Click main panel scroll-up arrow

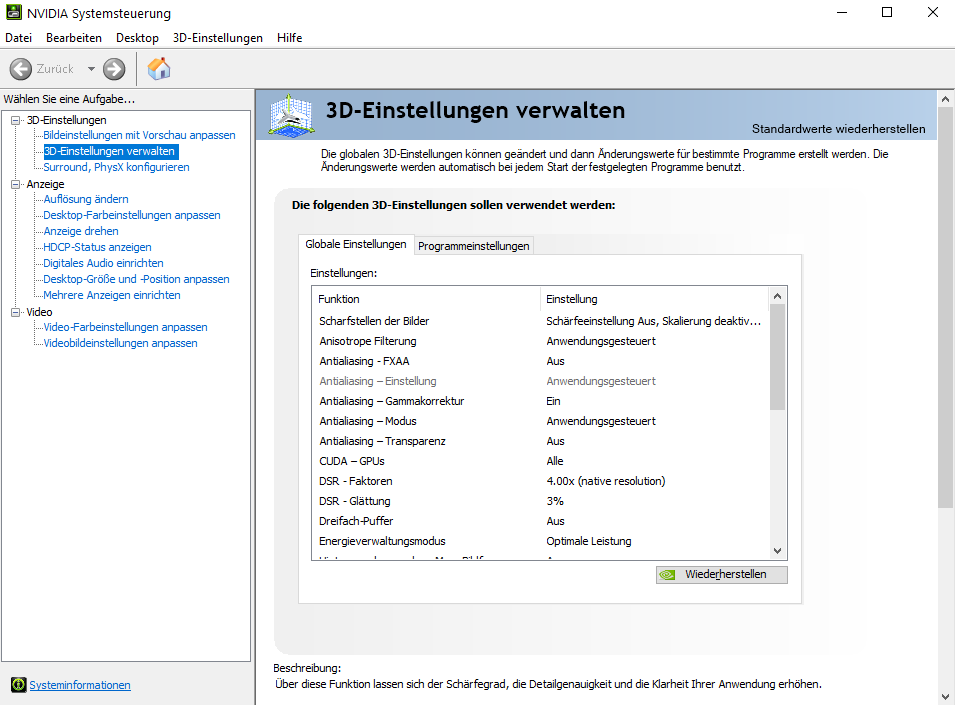point(945,99)
